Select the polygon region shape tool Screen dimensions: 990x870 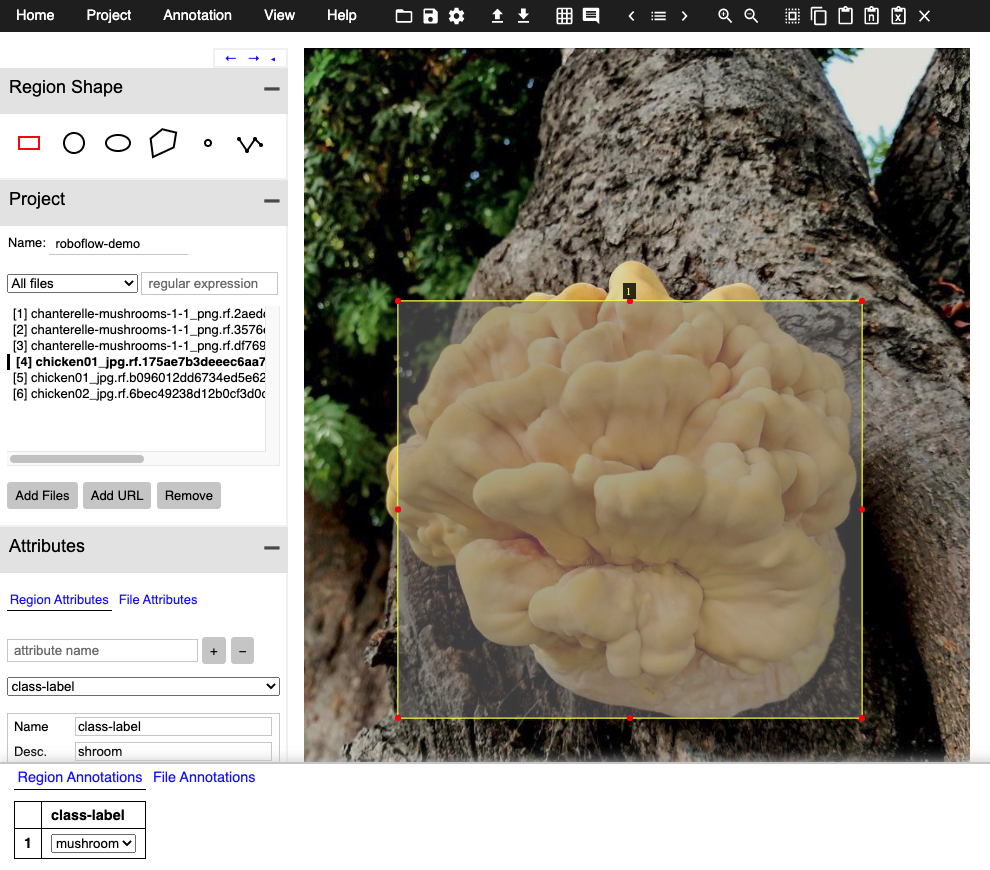tap(163, 143)
